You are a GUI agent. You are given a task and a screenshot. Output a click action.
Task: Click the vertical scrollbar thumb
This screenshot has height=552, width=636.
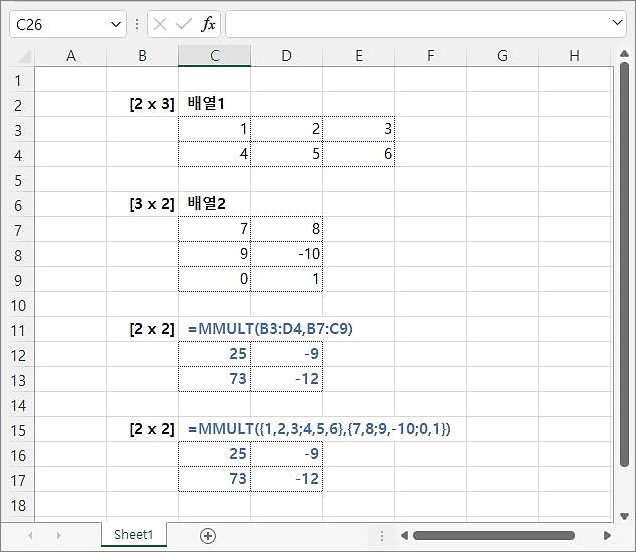coord(625,264)
